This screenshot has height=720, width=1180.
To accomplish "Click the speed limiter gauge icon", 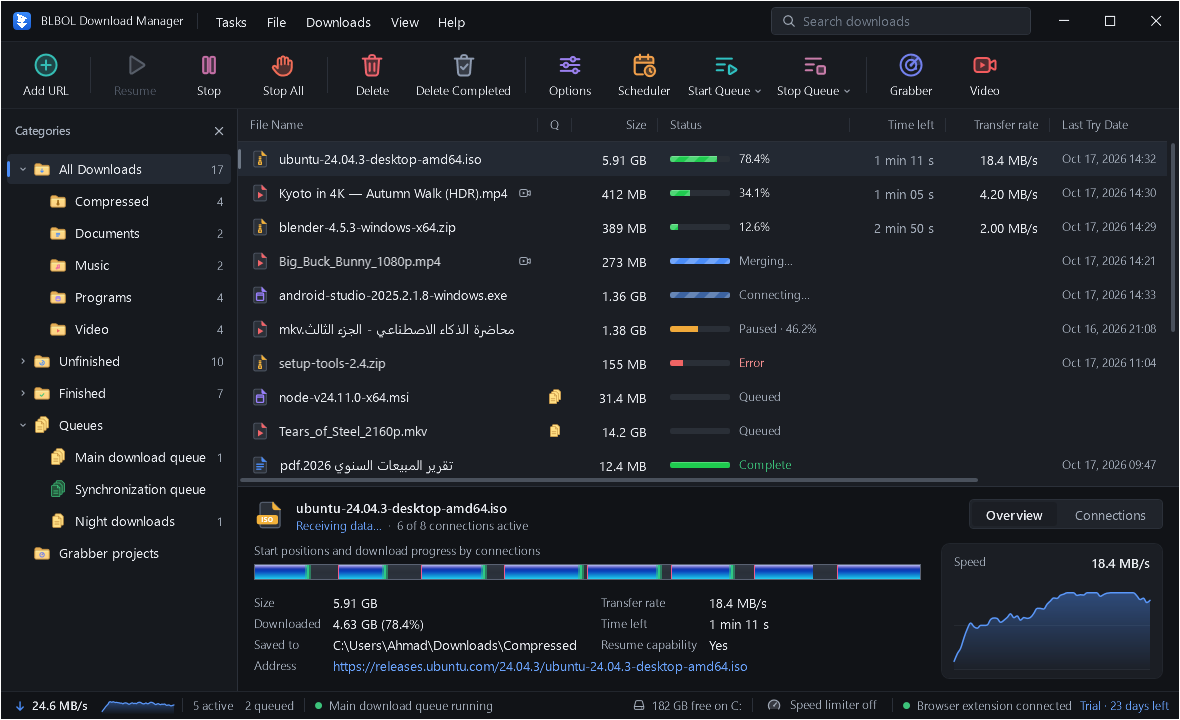I will point(774,705).
